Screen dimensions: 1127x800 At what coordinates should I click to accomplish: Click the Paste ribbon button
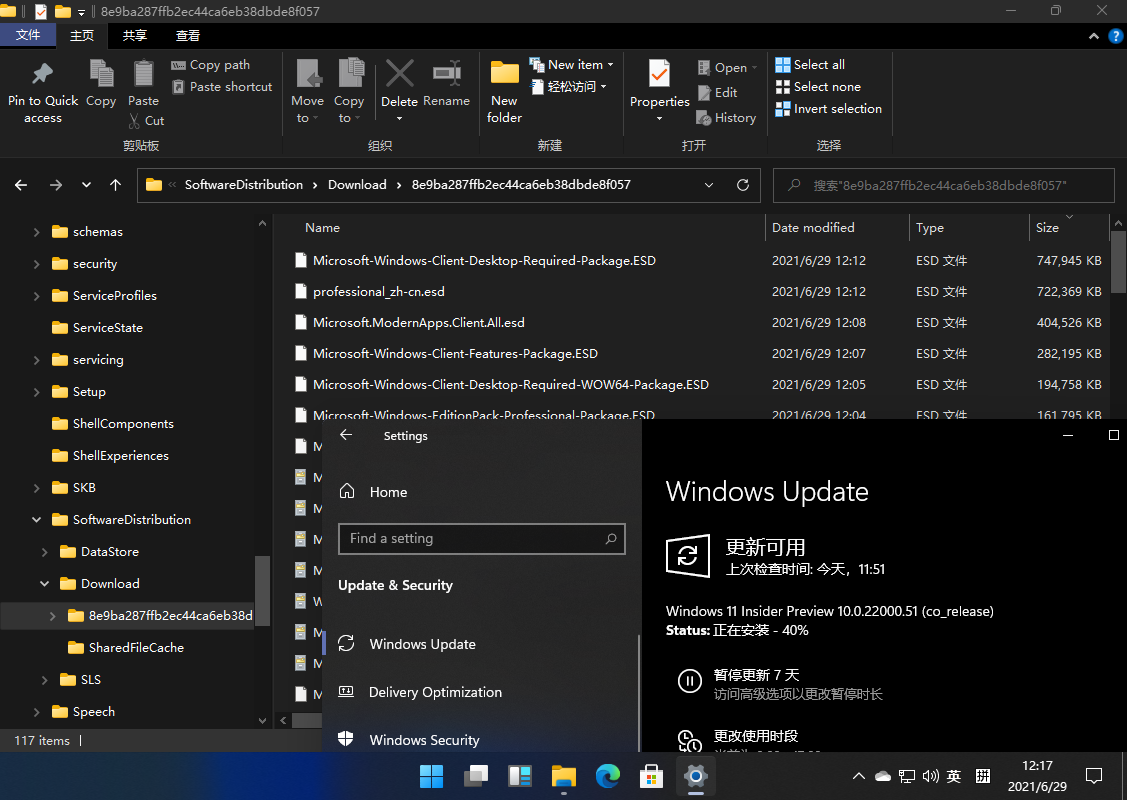click(143, 83)
